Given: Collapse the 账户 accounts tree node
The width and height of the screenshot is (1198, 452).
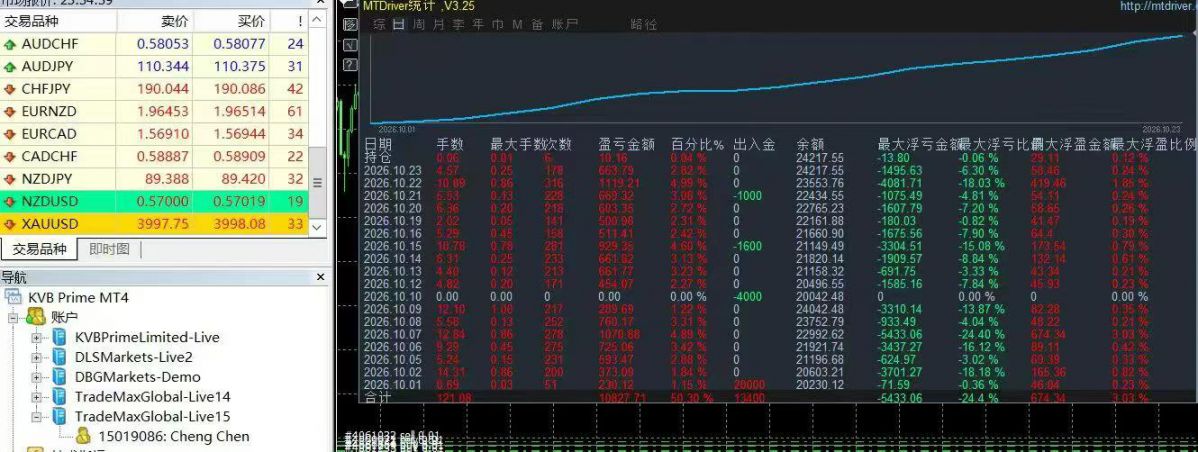Looking at the screenshot, I should point(13,318).
